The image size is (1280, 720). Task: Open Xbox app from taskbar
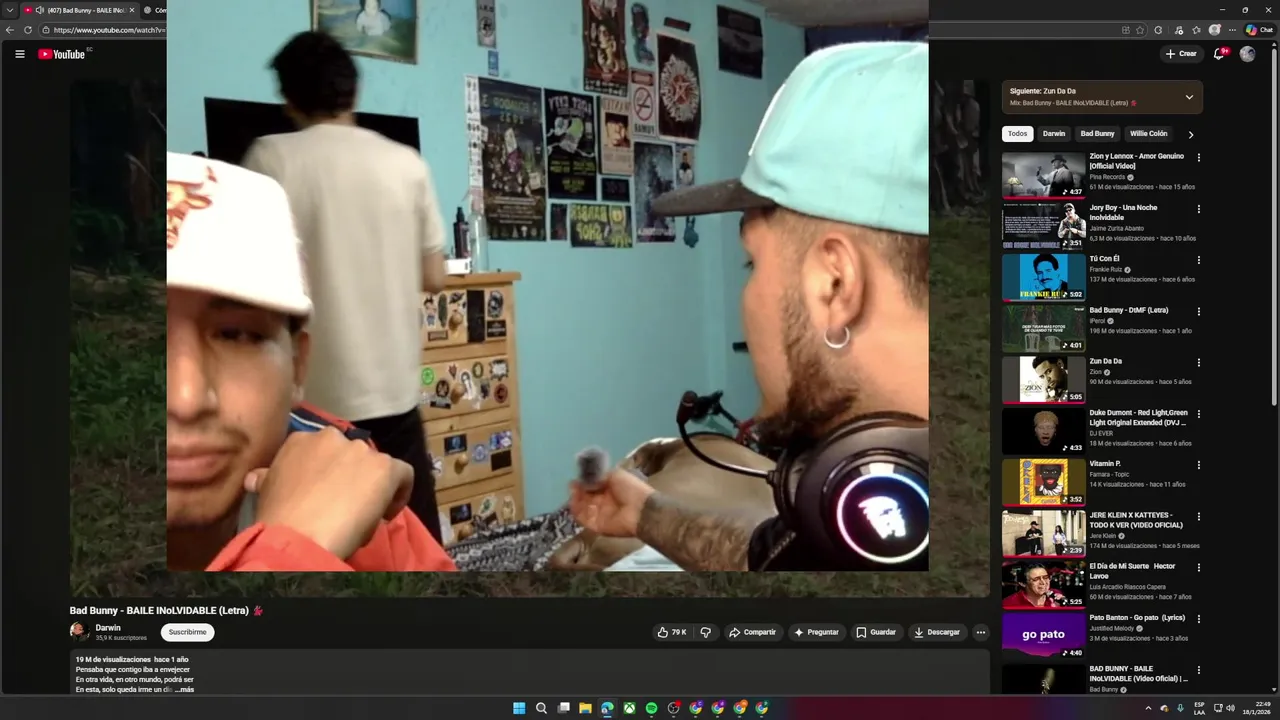(629, 708)
